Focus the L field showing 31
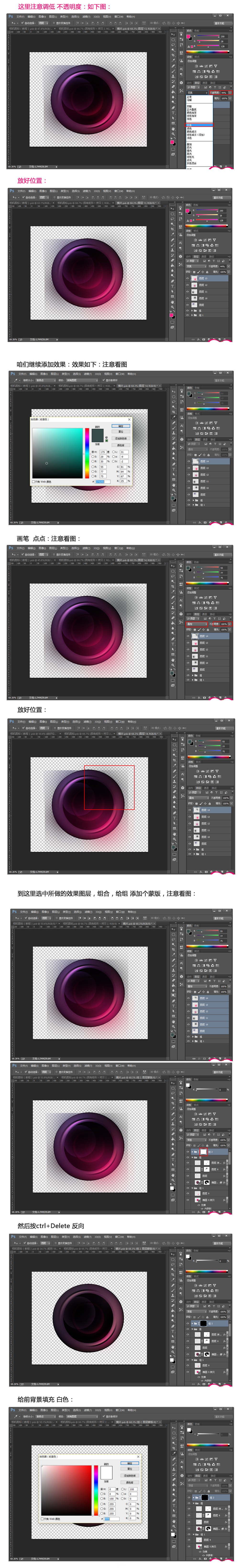 (124, 452)
